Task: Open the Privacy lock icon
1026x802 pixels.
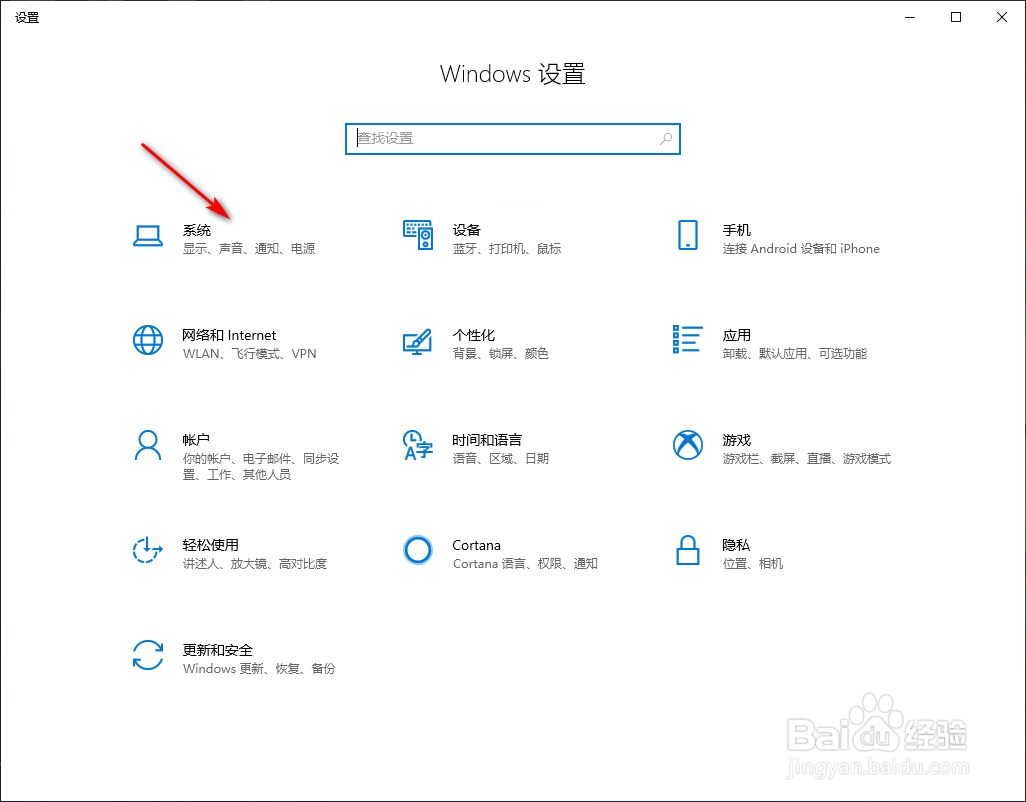Action: pos(688,550)
